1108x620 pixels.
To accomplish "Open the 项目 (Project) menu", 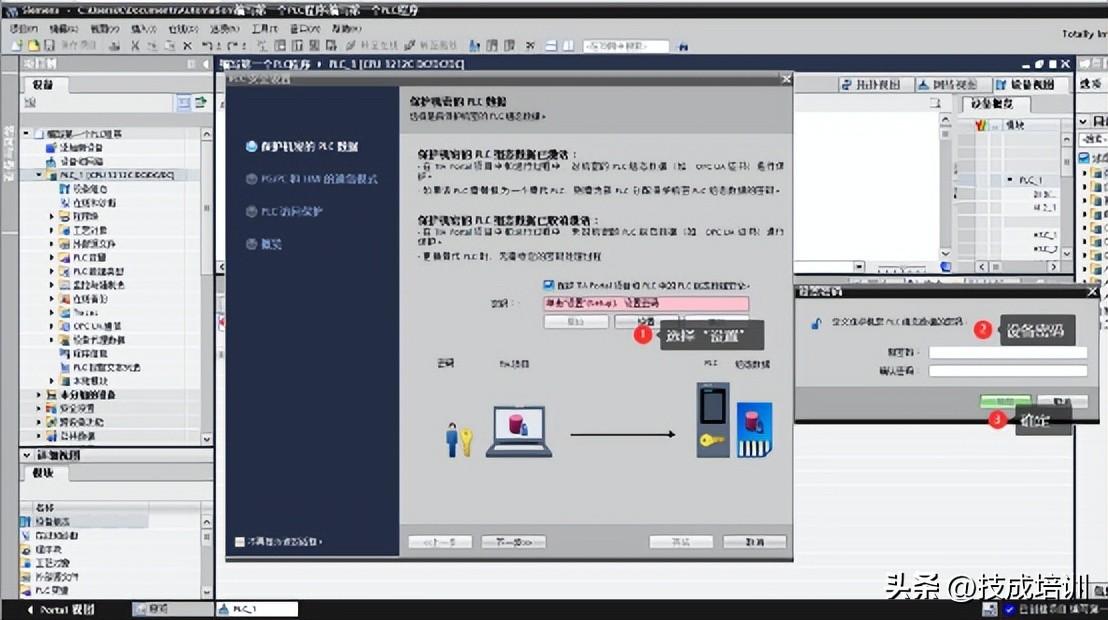I will click(24, 28).
